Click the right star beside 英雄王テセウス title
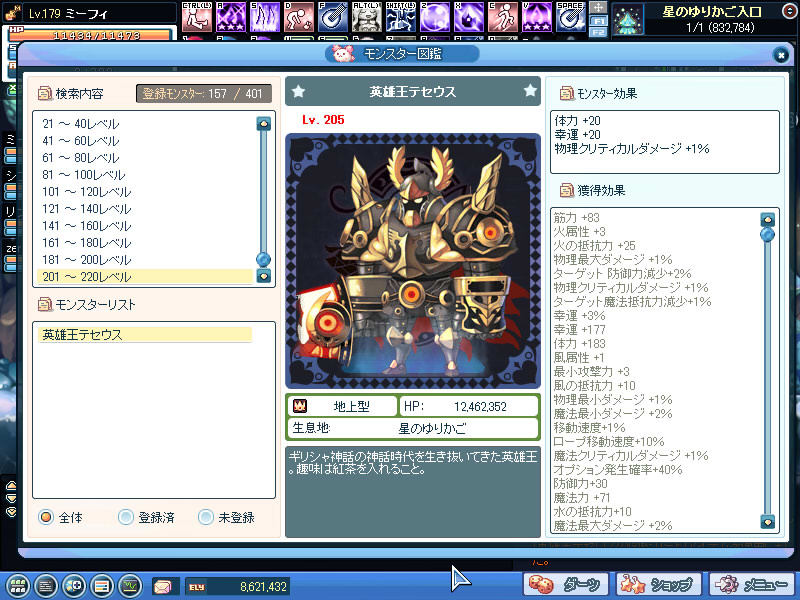800x600 pixels. pyautogui.click(x=530, y=90)
